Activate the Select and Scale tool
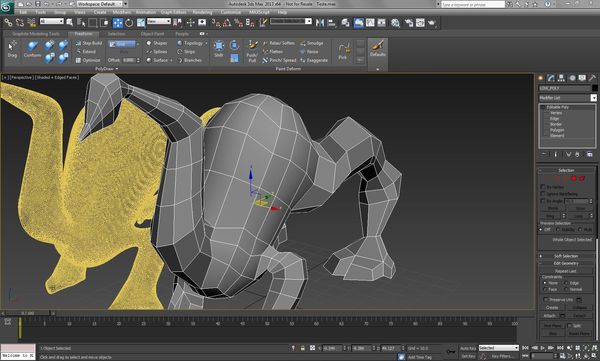Viewport: 600px width, 361px height. click(x=141, y=23)
